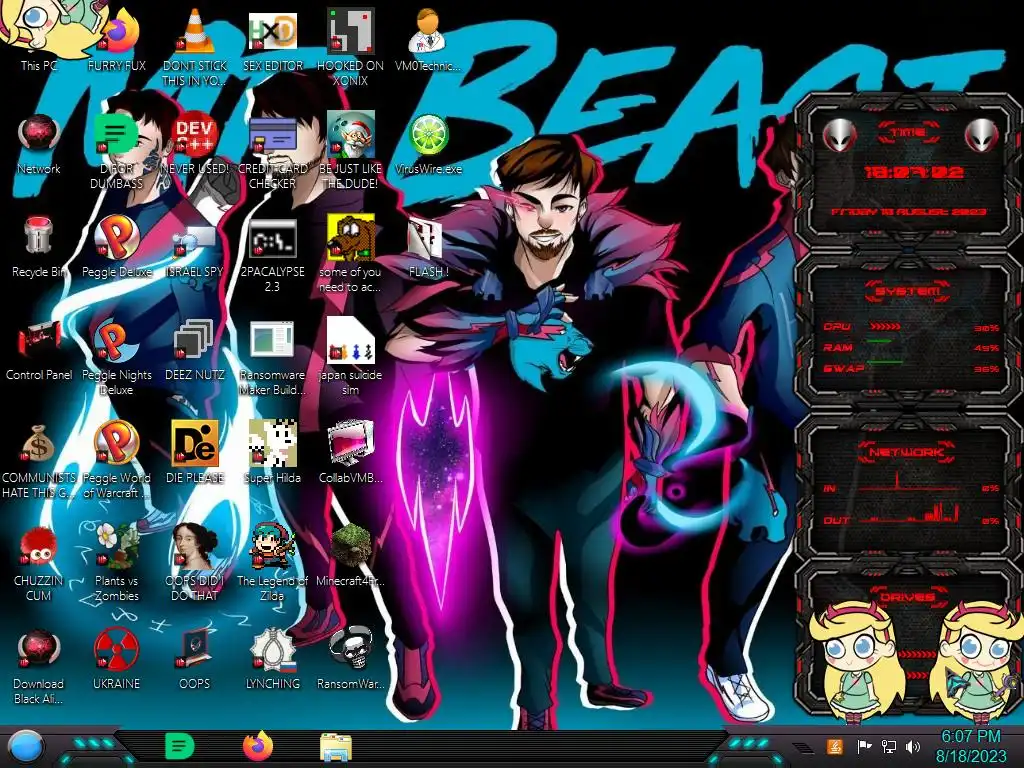
Task: Click the orange tray notification icon
Action: 835,746
